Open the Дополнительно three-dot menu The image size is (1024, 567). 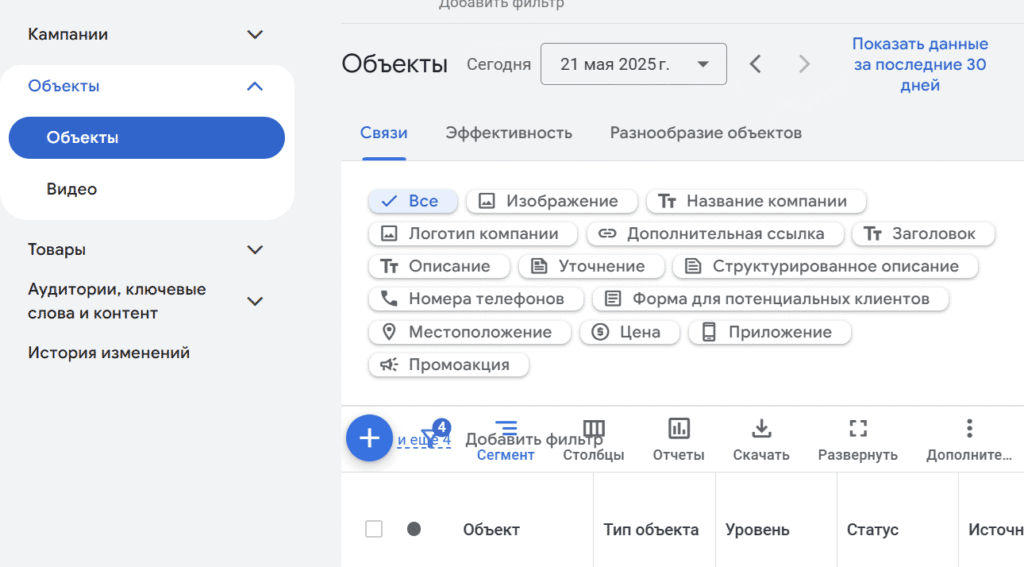coord(969,441)
